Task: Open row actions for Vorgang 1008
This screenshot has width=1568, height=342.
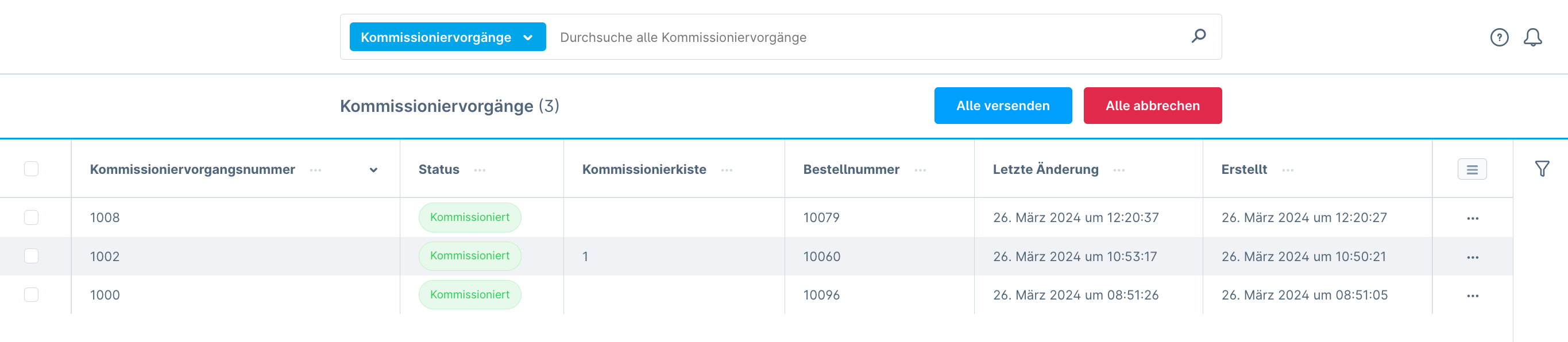Action: pyautogui.click(x=1473, y=217)
